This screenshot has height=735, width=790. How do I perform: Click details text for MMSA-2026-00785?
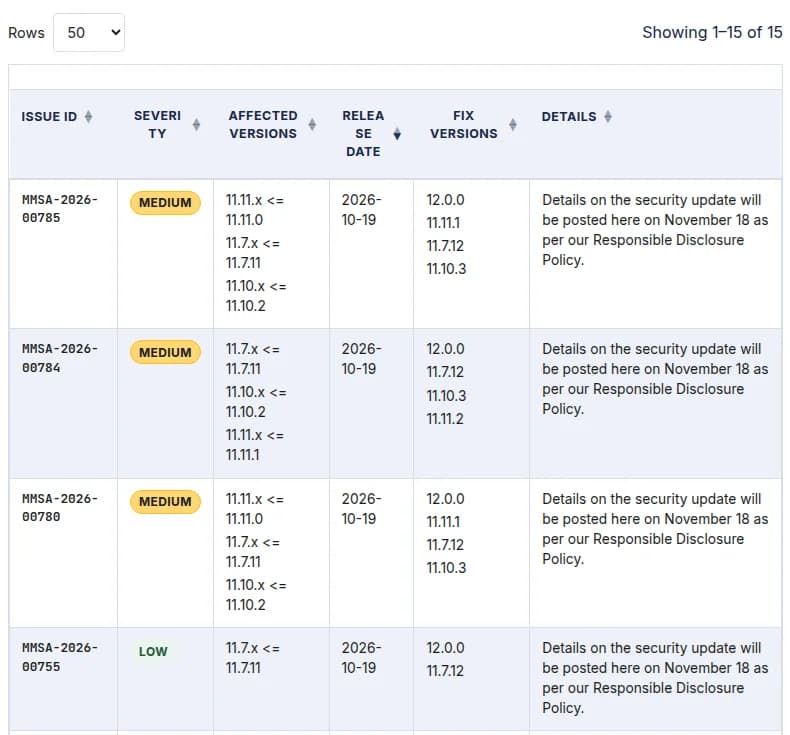click(x=655, y=230)
